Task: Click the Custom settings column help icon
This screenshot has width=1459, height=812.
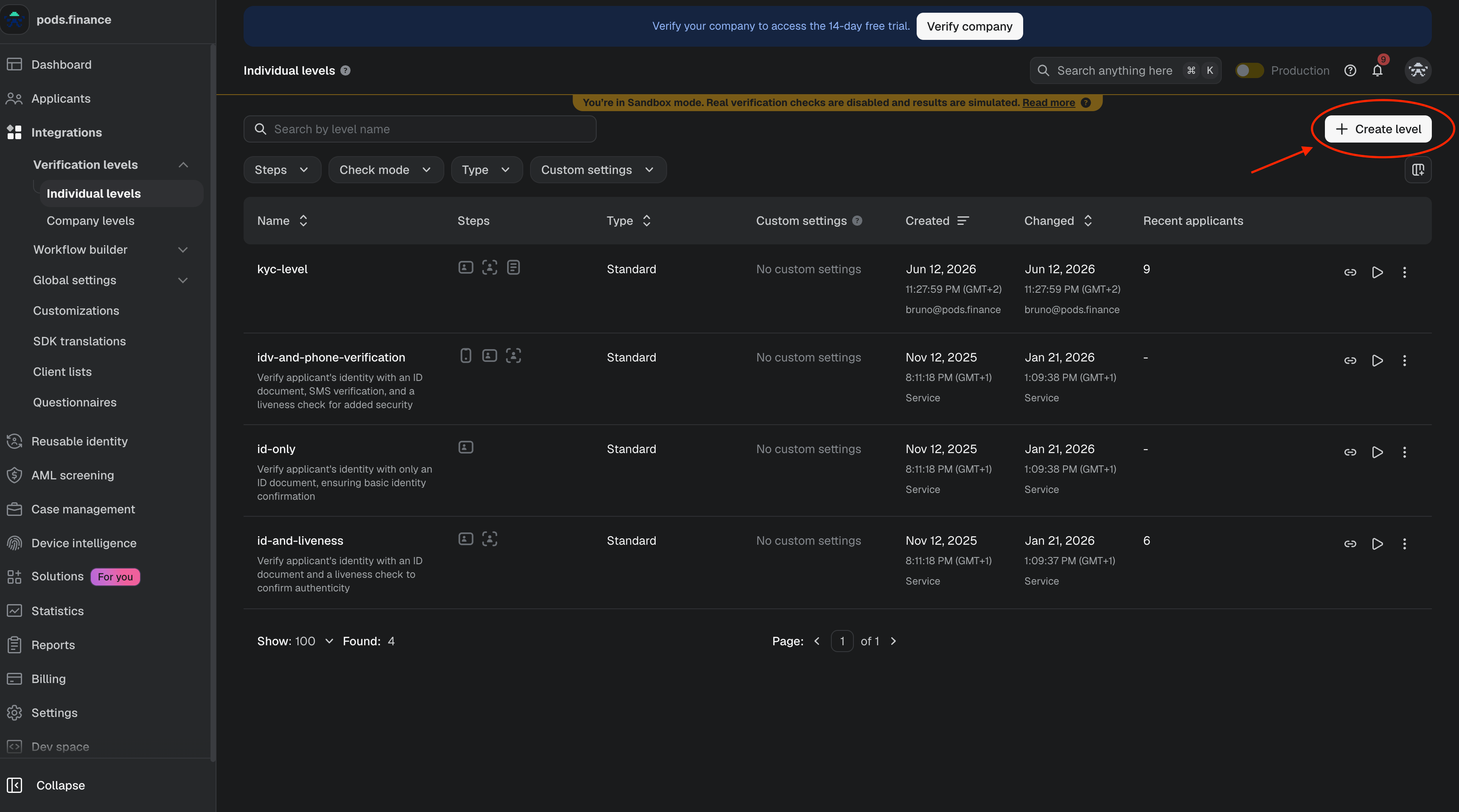Action: (858, 220)
